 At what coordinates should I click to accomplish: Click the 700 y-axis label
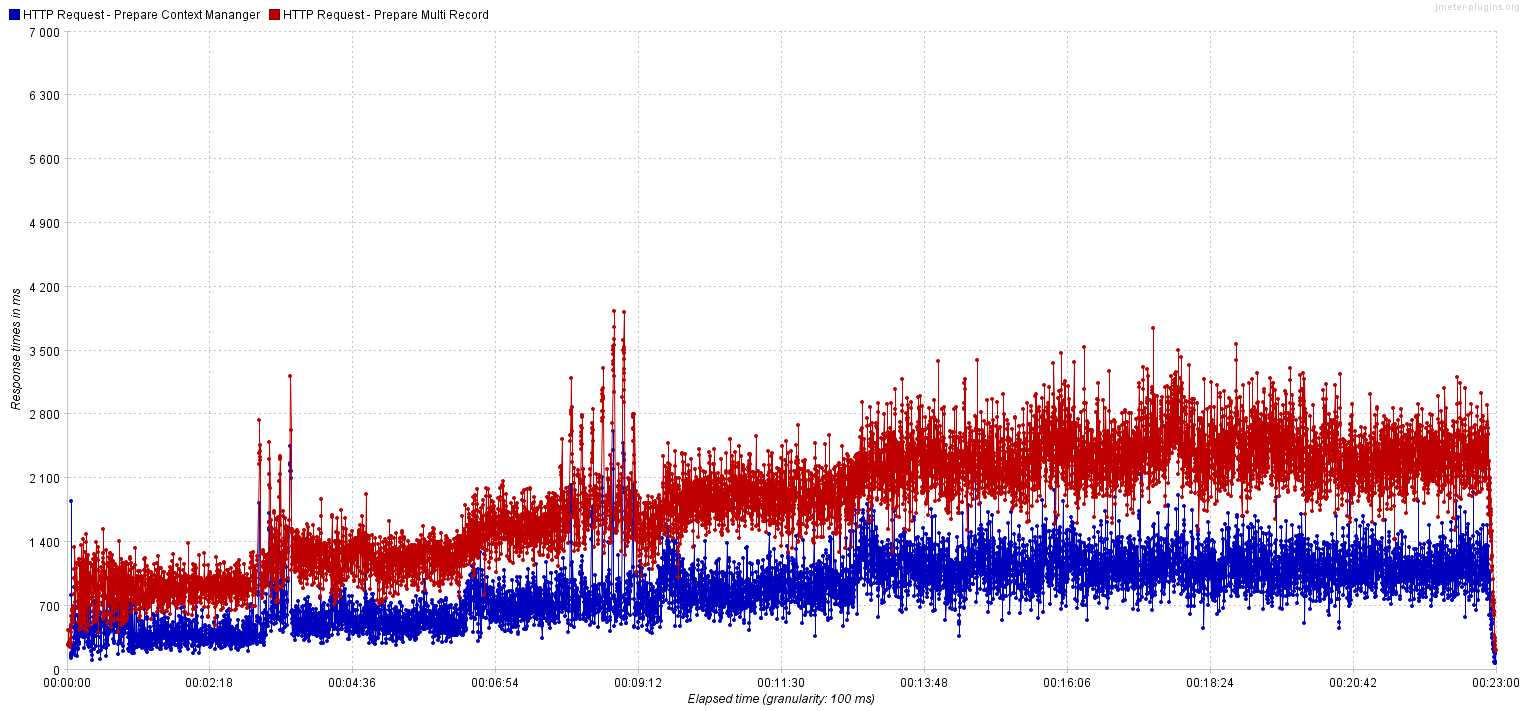[50, 606]
